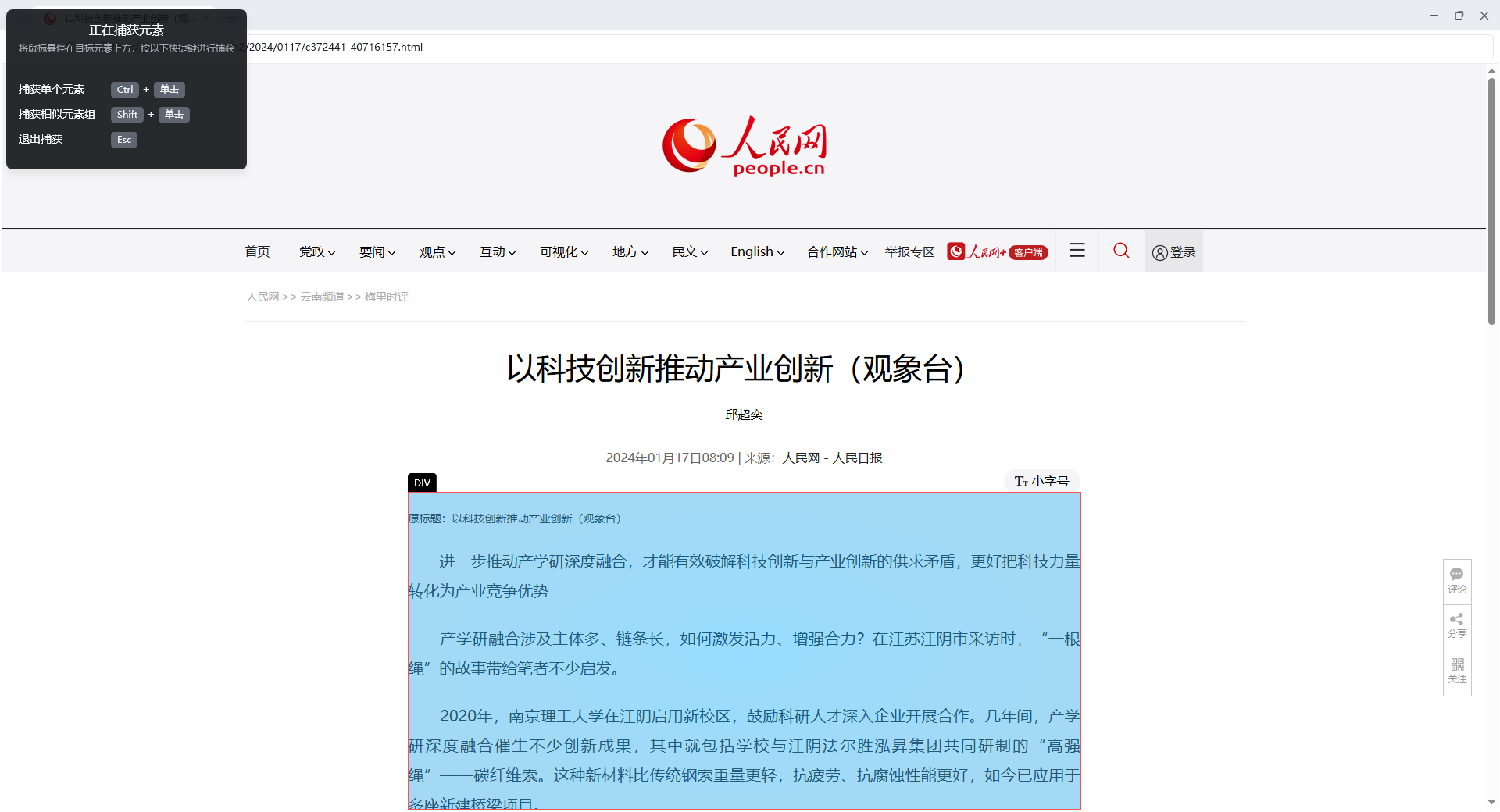Image resolution: width=1500 pixels, height=812 pixels.
Task: Expand the 党政 dropdown menu
Action: coord(317,251)
